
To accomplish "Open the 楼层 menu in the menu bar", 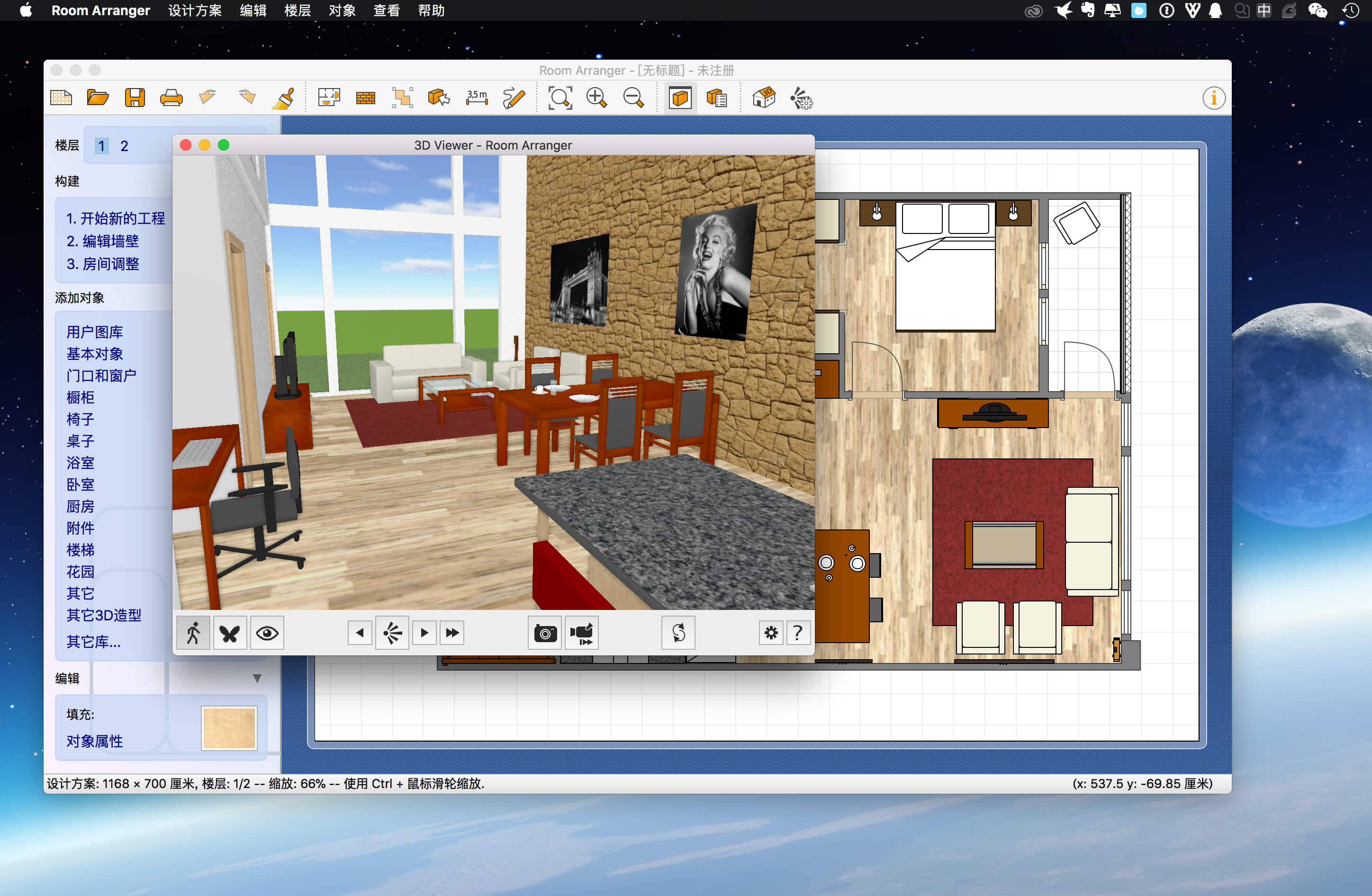I will point(298,10).
